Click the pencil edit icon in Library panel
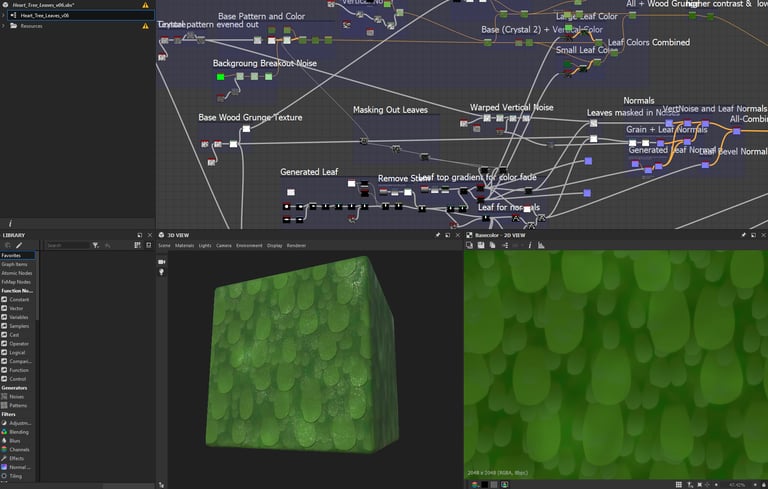 (x=19, y=245)
